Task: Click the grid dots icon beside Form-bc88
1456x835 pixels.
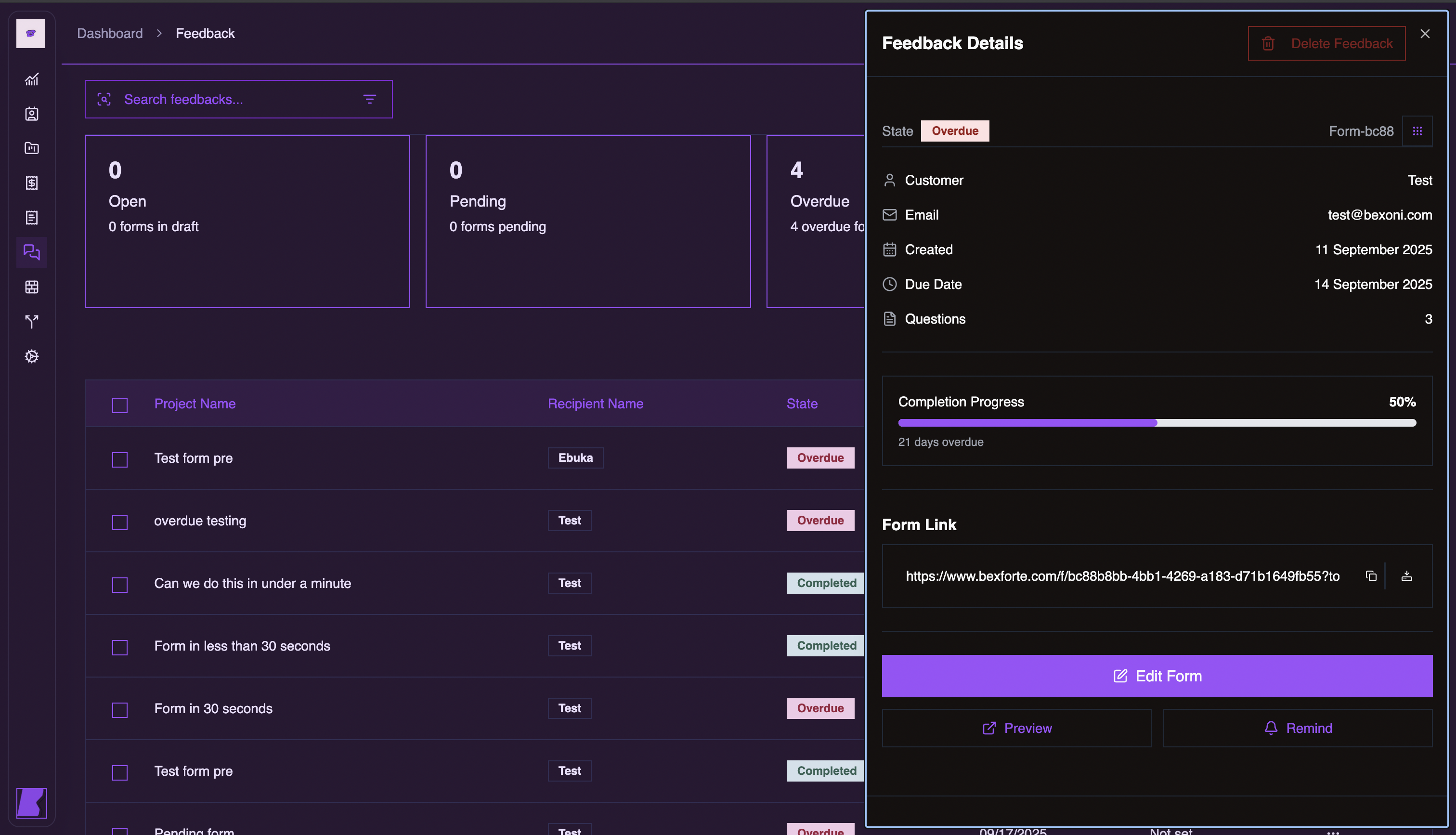Action: 1417,131
